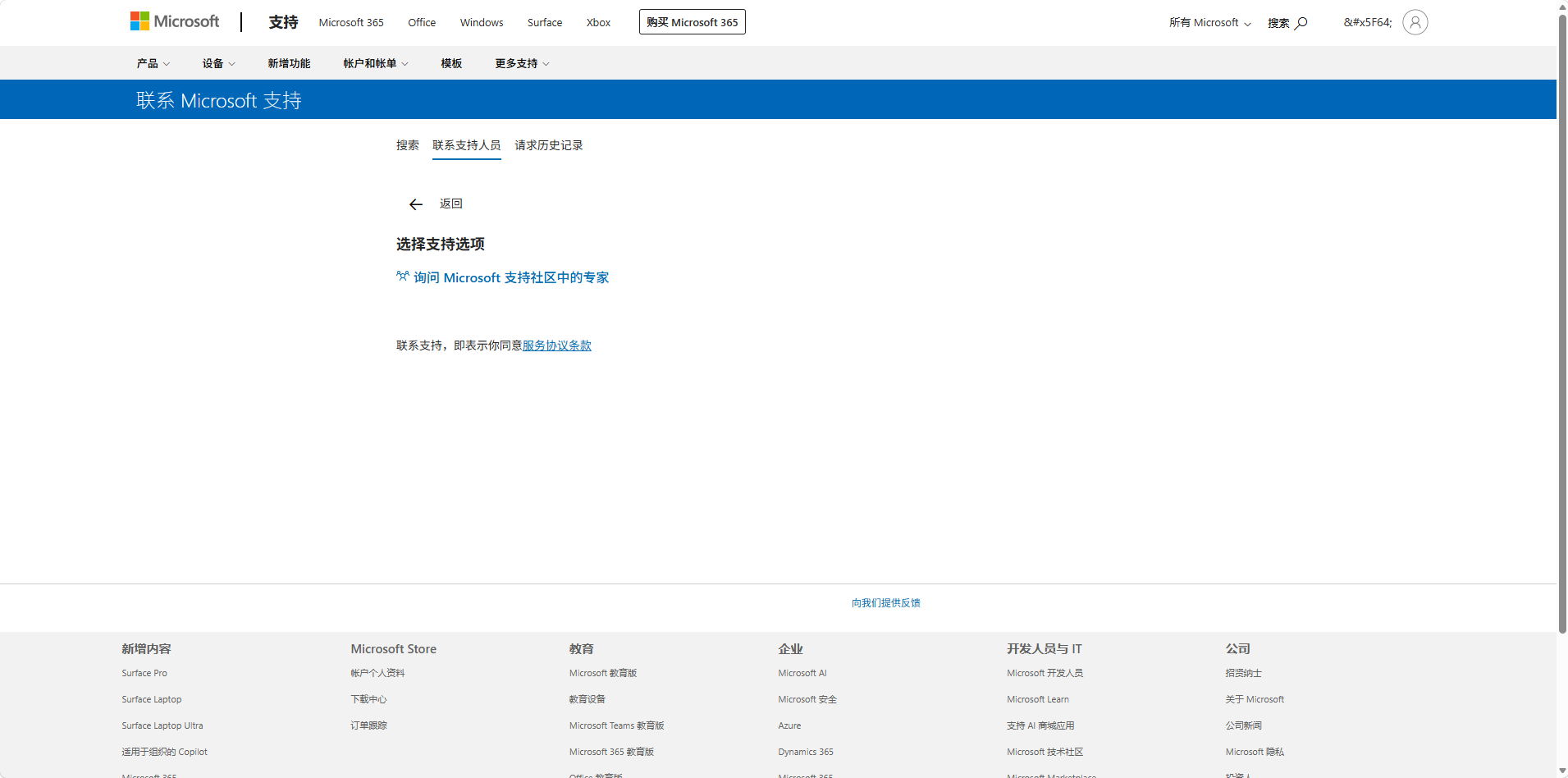The height and width of the screenshot is (778, 1568).
Task: Open Windows in top navigation
Action: coord(482,22)
